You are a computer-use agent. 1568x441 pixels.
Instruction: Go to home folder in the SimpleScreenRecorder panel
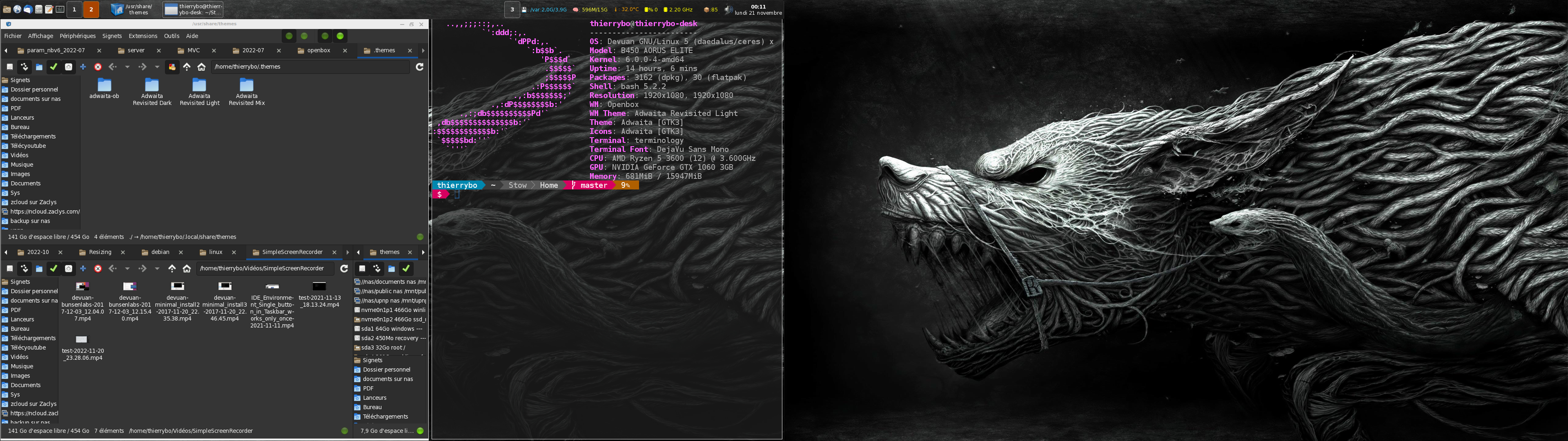coord(187,269)
